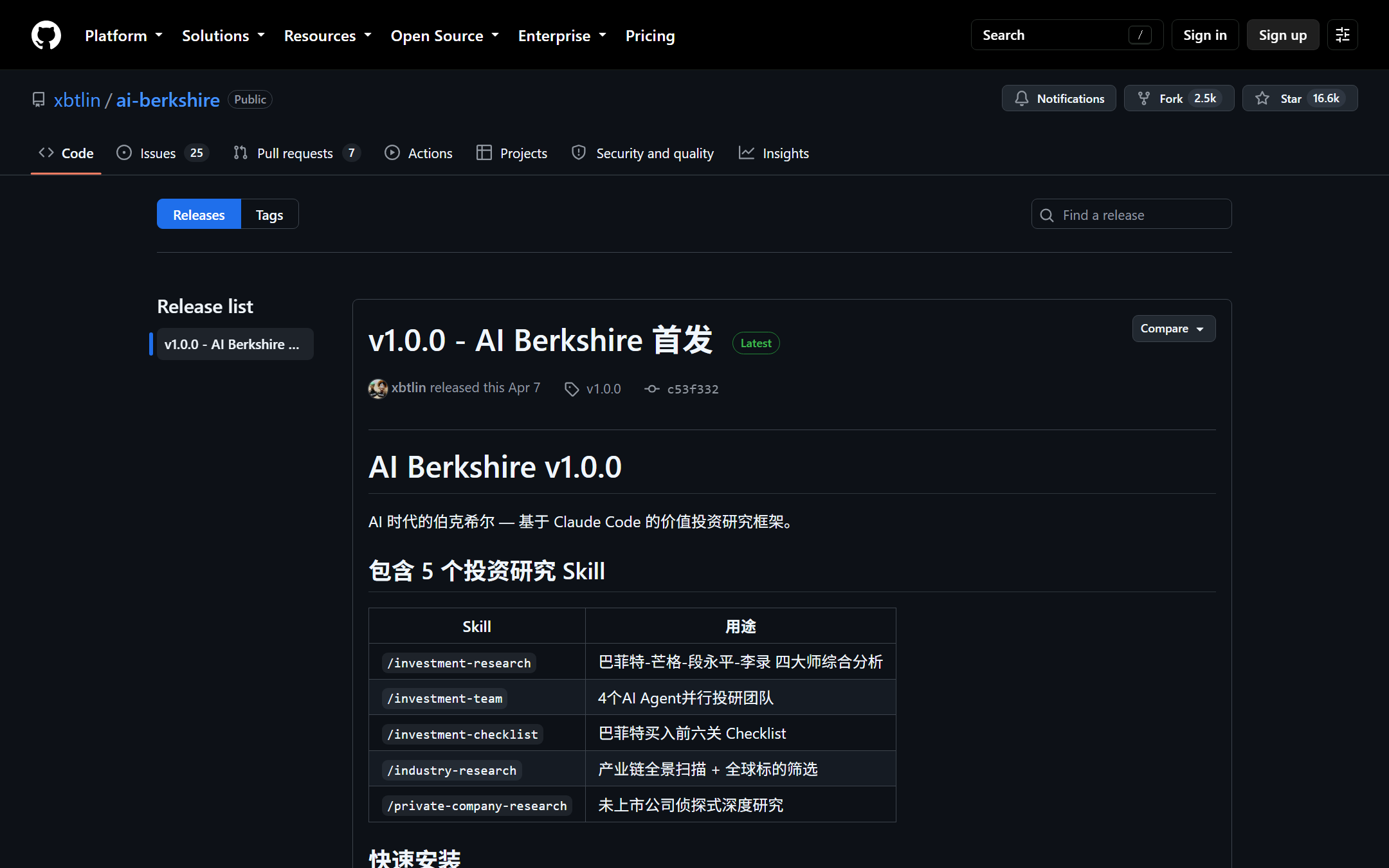1389x868 pixels.
Task: Select v1.0.0 - AI Berkshire in release list
Action: tap(235, 344)
